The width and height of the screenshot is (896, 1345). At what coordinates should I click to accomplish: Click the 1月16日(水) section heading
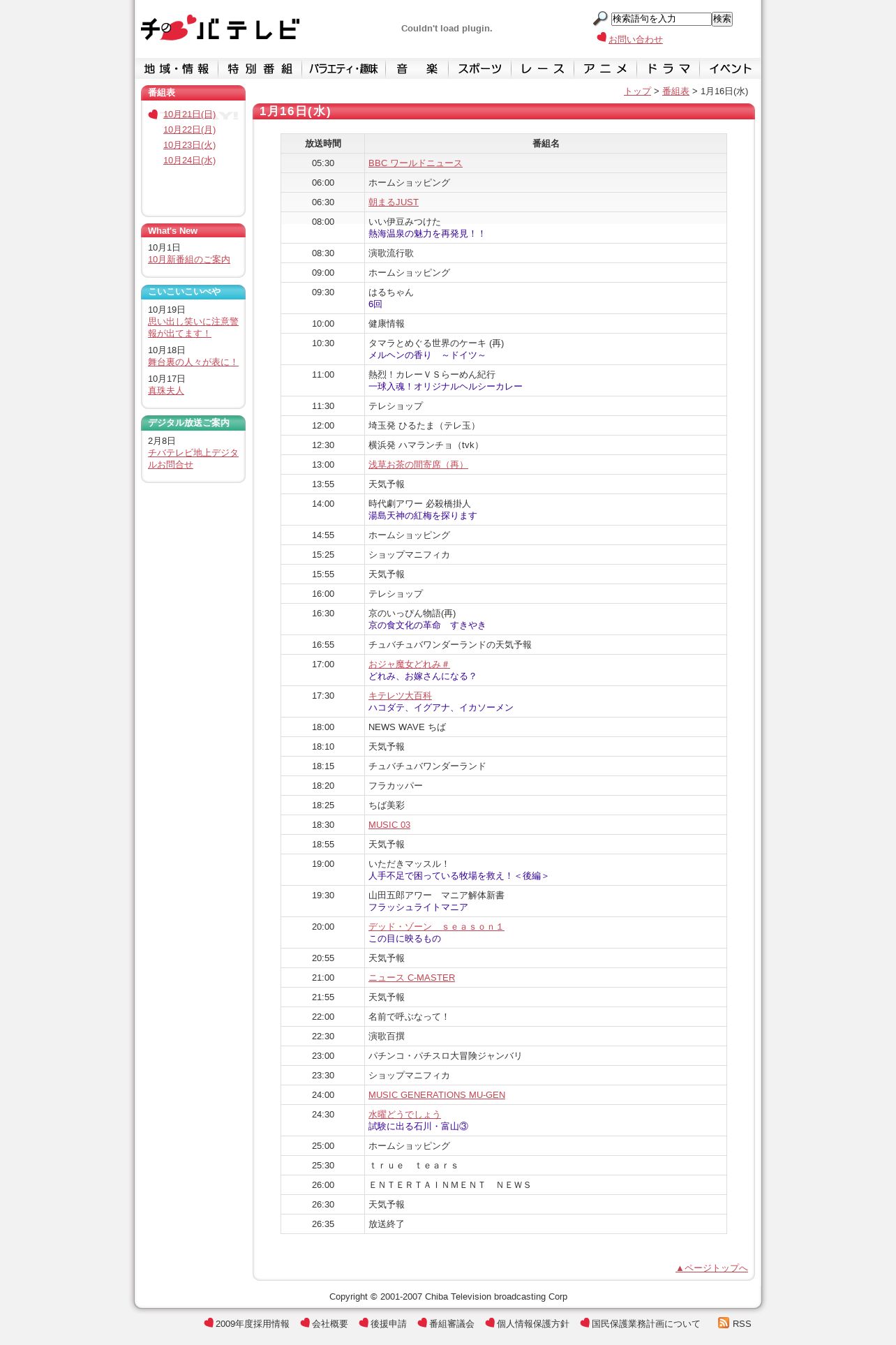(x=295, y=112)
